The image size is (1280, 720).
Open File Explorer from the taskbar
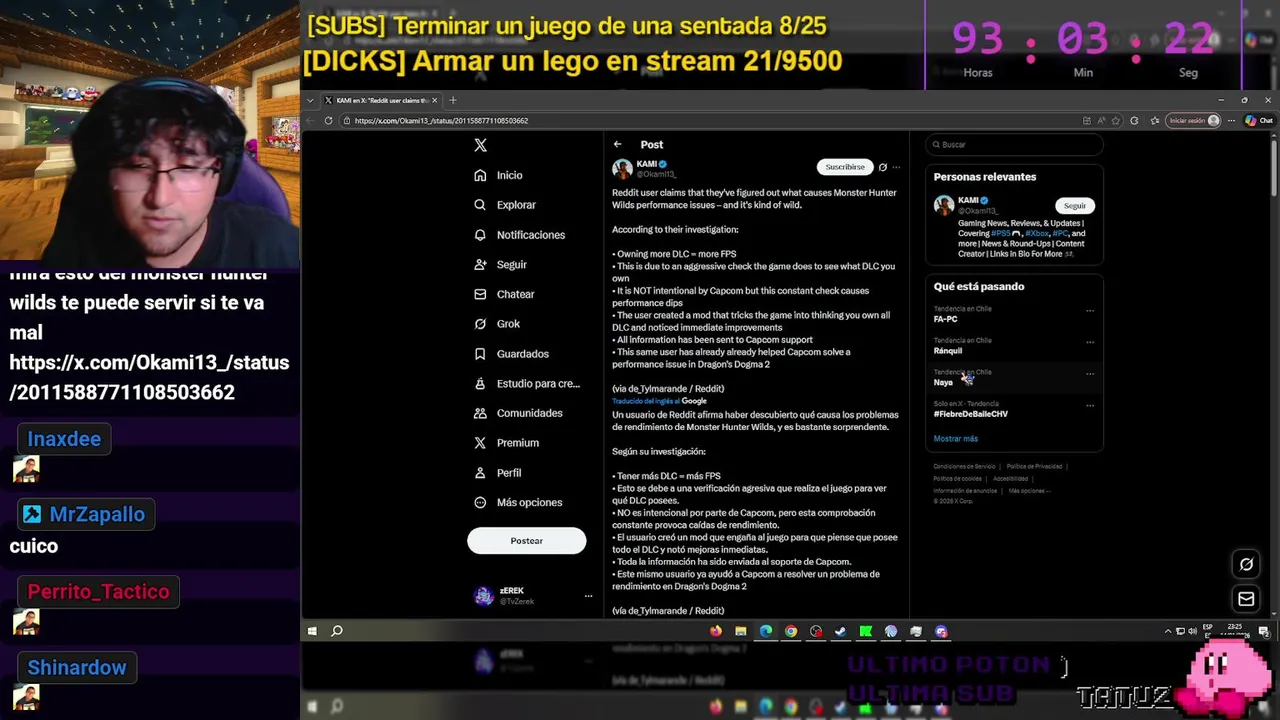(741, 631)
